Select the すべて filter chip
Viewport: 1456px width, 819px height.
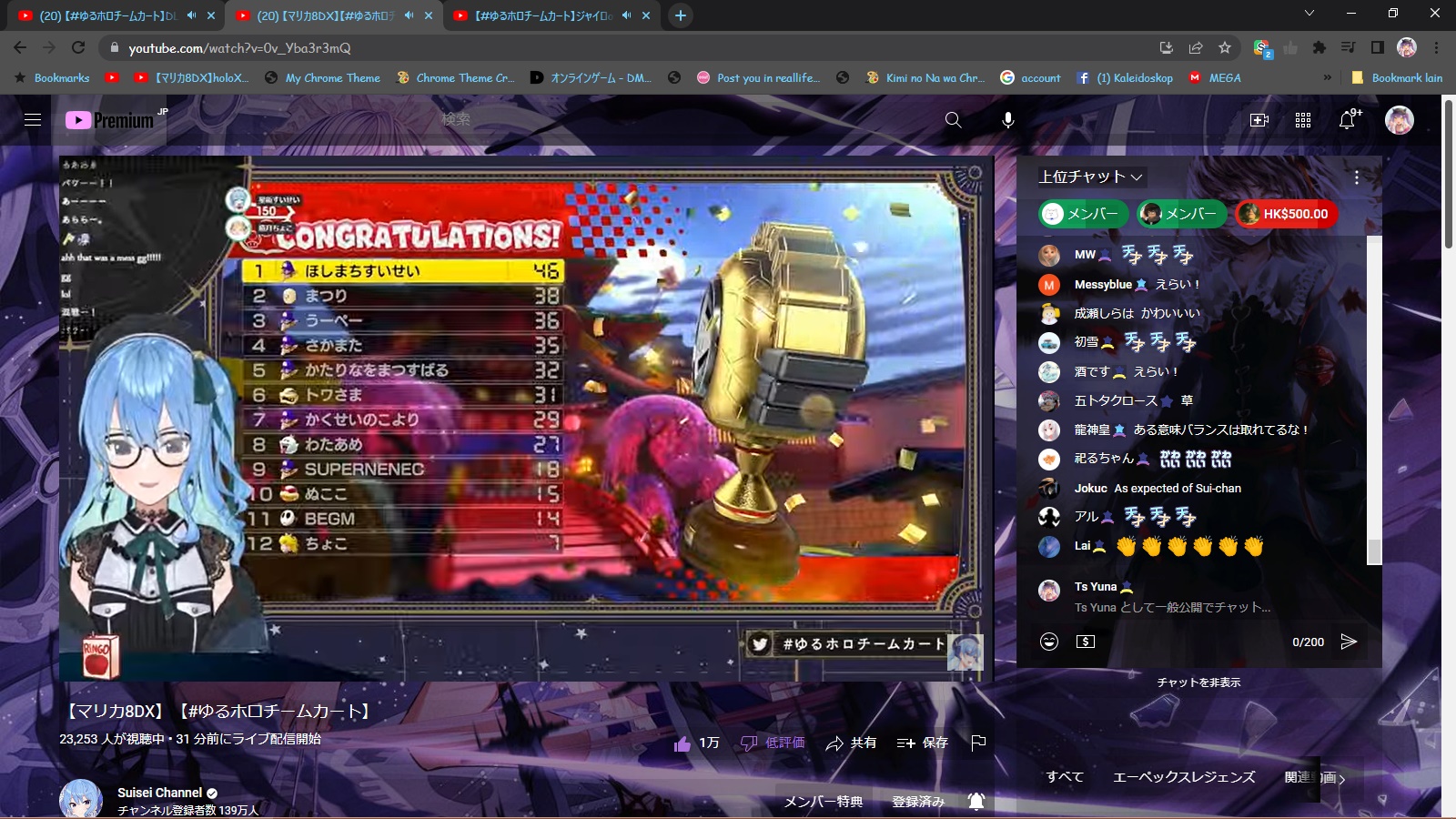pos(1065,776)
